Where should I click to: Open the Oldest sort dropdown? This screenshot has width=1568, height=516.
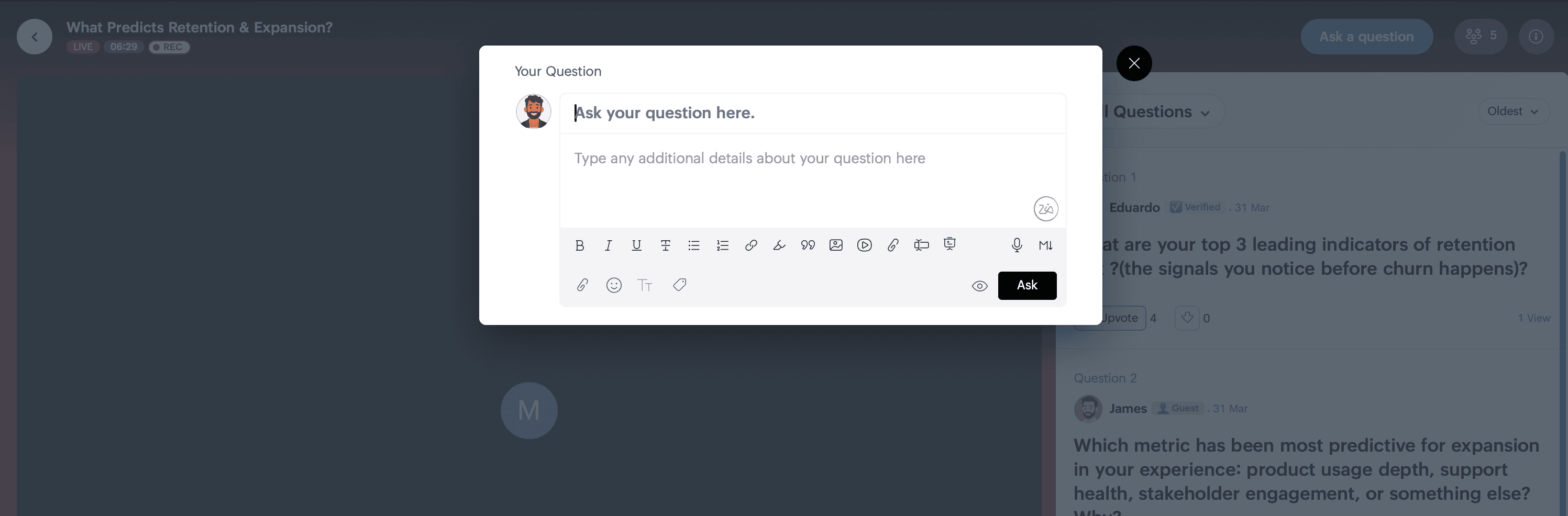pos(1513,111)
